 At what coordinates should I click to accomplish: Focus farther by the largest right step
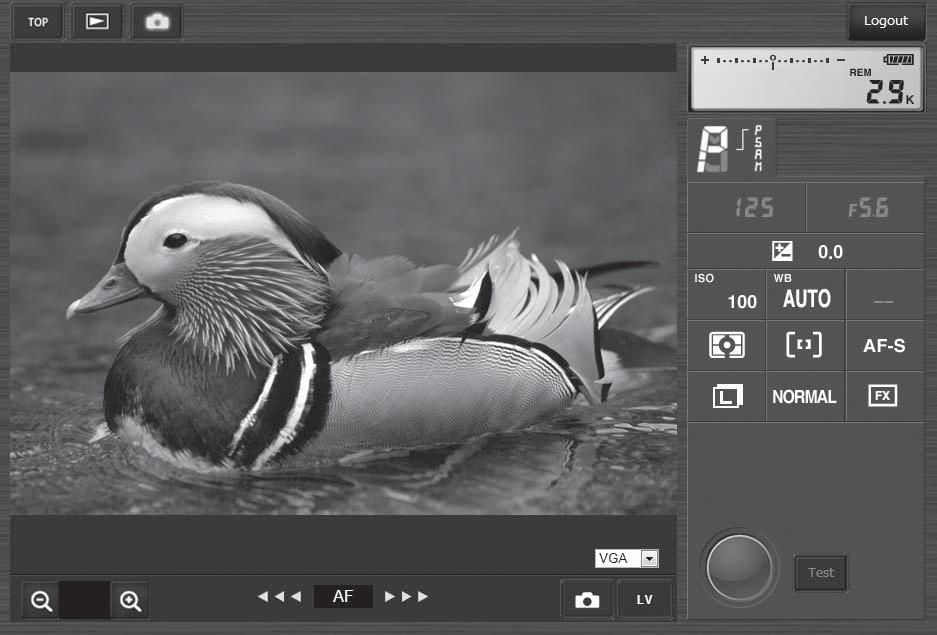[423, 596]
